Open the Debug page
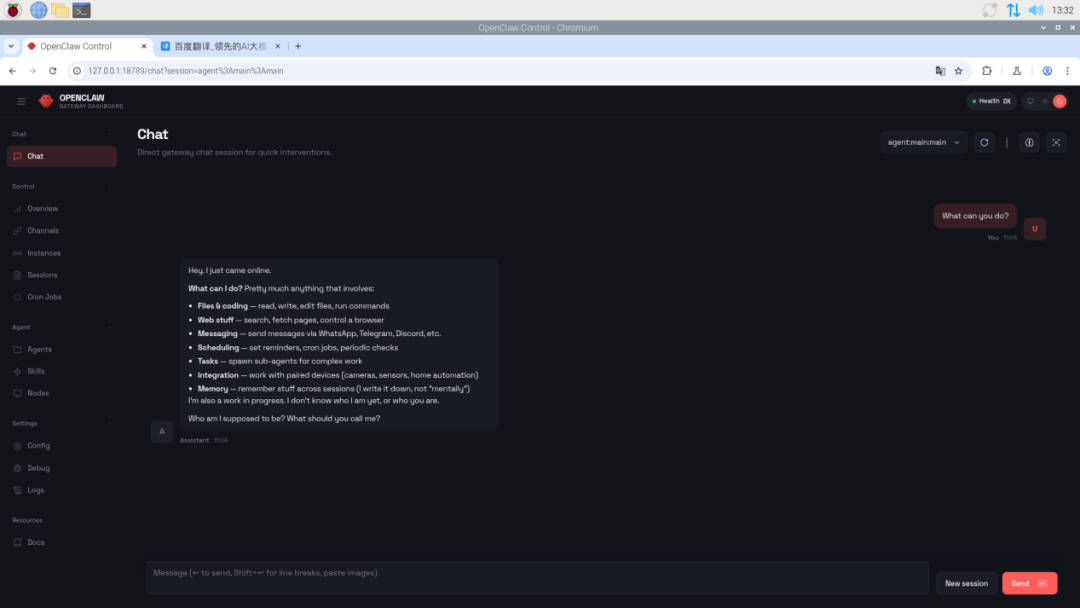The width and height of the screenshot is (1080, 608). (x=62, y=468)
